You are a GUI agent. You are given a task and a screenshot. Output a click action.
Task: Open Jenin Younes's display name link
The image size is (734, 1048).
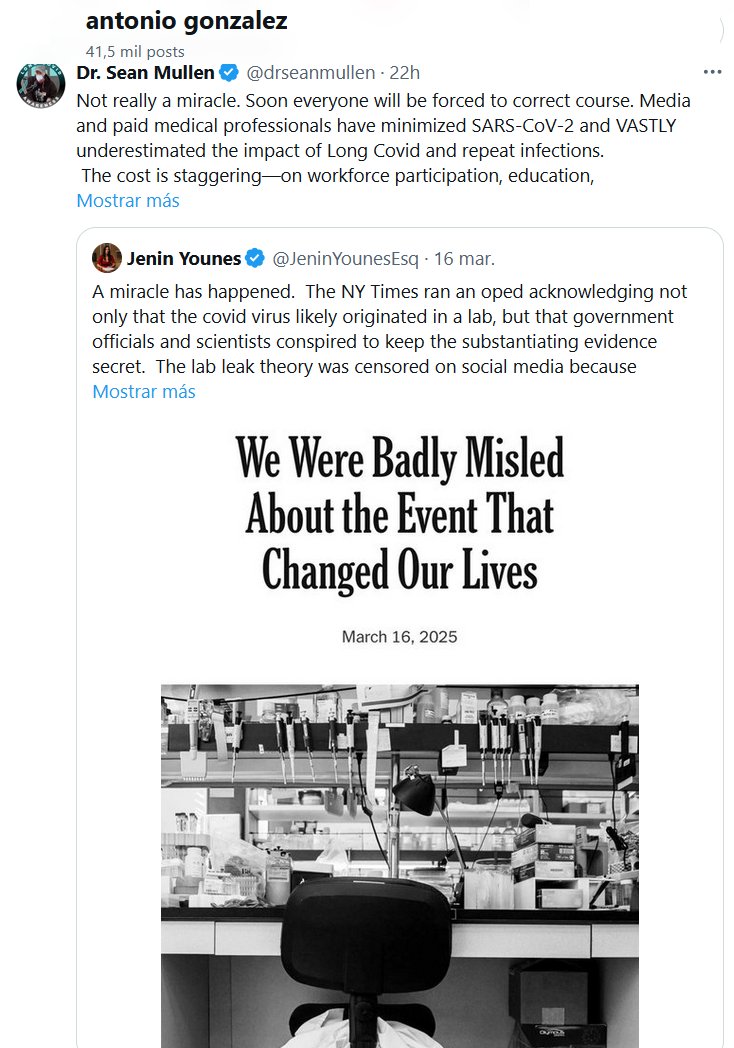[183, 259]
